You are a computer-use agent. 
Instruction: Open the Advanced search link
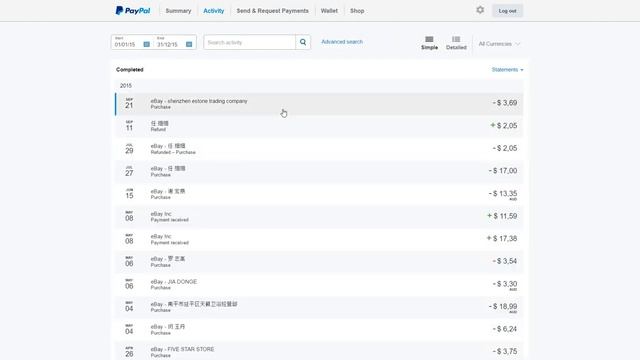(342, 42)
